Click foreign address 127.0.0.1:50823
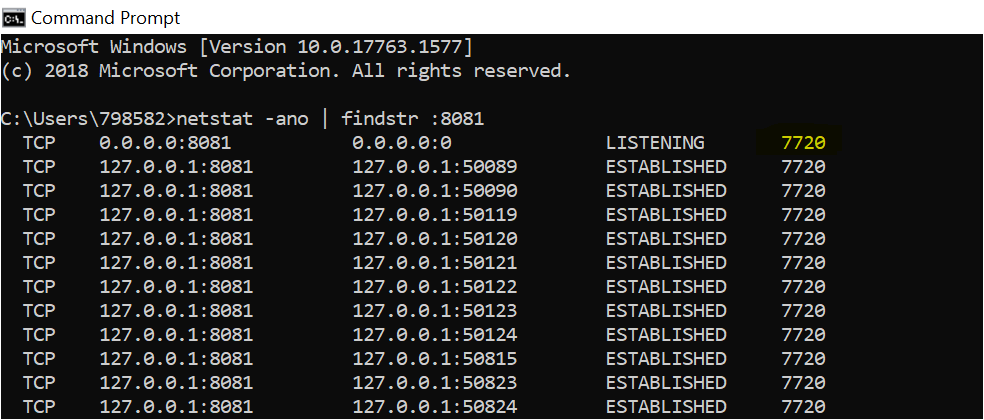The width and height of the screenshot is (984, 420). tap(435, 382)
